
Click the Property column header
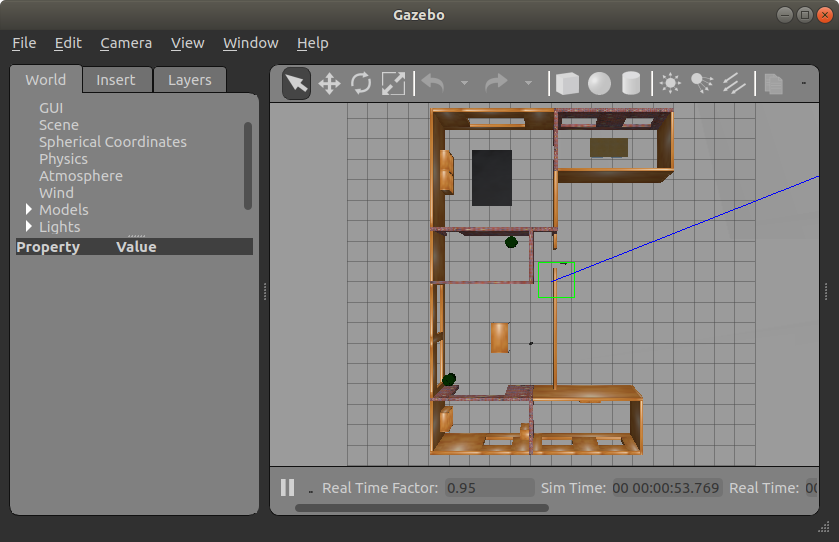pos(48,247)
